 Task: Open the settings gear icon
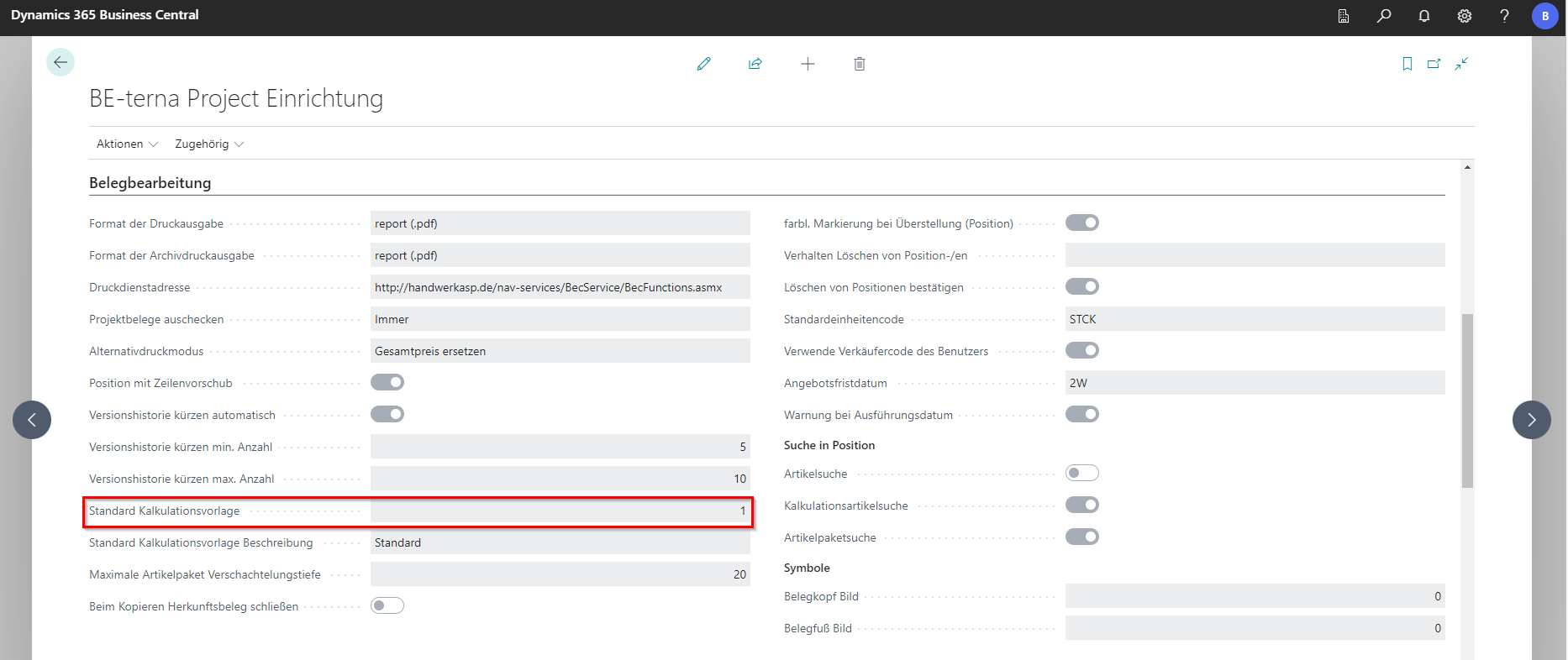point(1465,16)
